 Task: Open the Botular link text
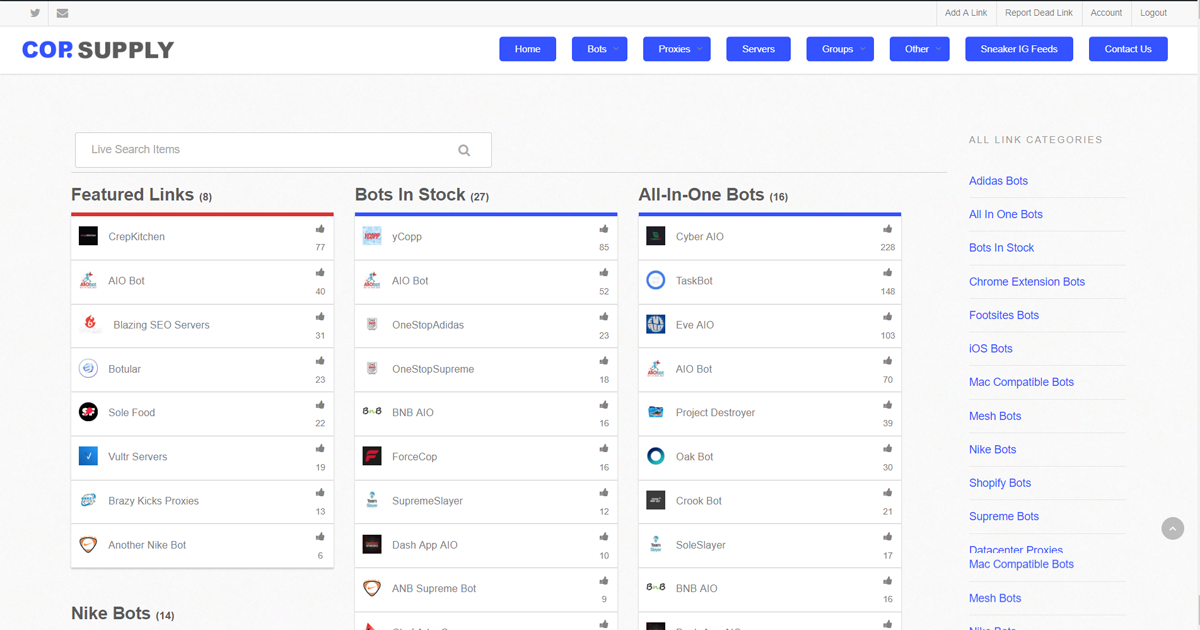(x=125, y=369)
